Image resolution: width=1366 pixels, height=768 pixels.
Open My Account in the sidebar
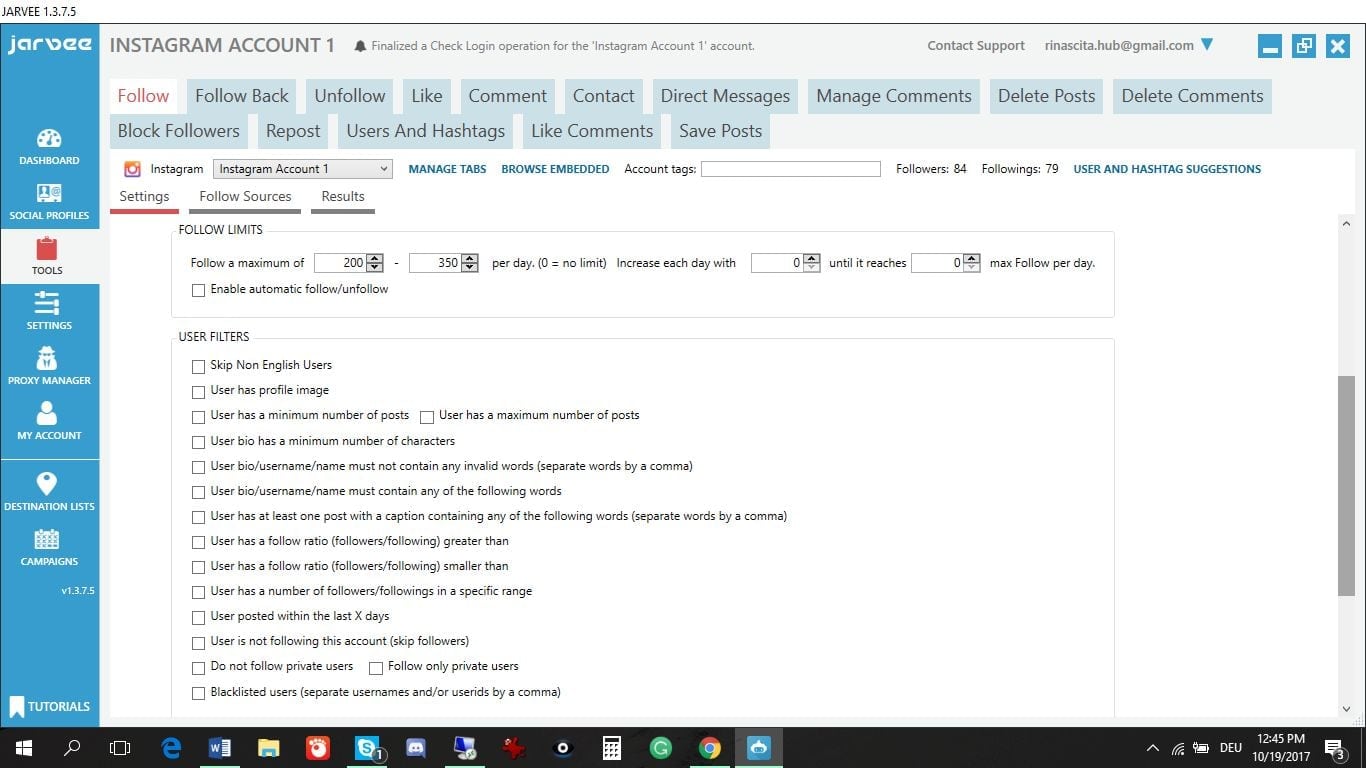click(x=48, y=414)
